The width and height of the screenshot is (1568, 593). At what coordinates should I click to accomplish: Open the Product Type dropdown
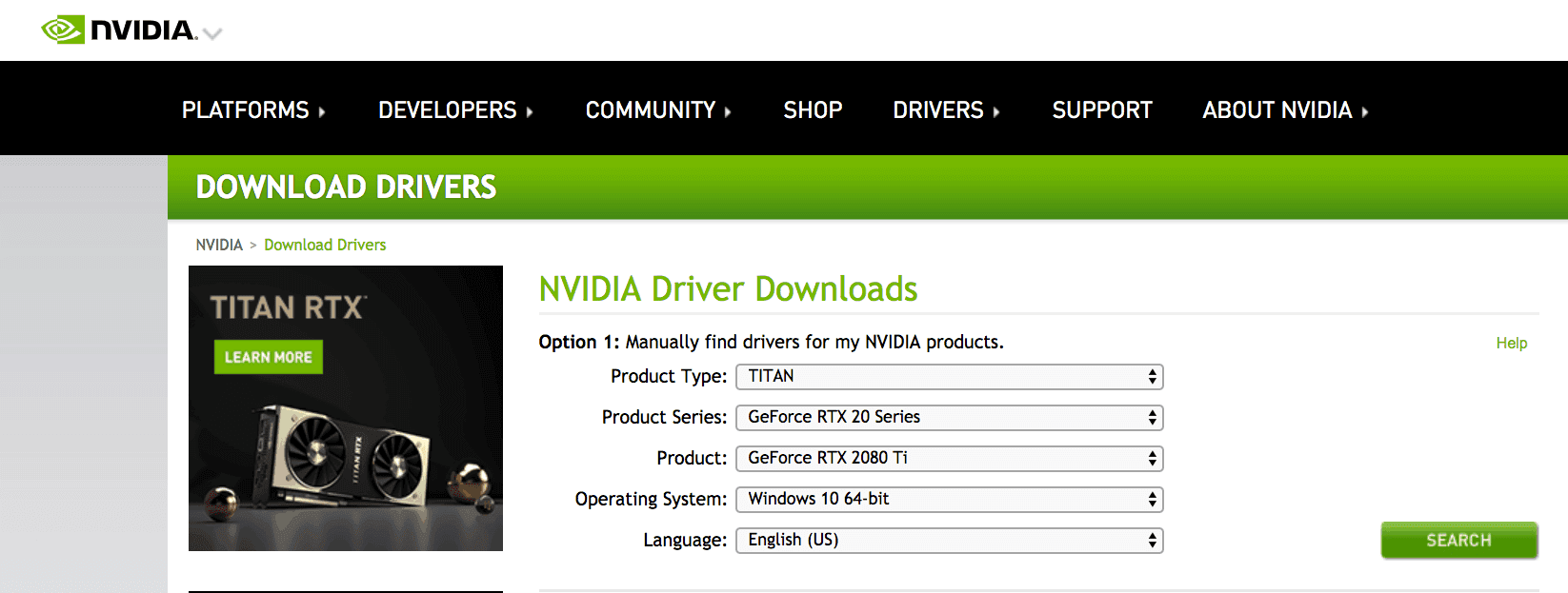point(950,377)
